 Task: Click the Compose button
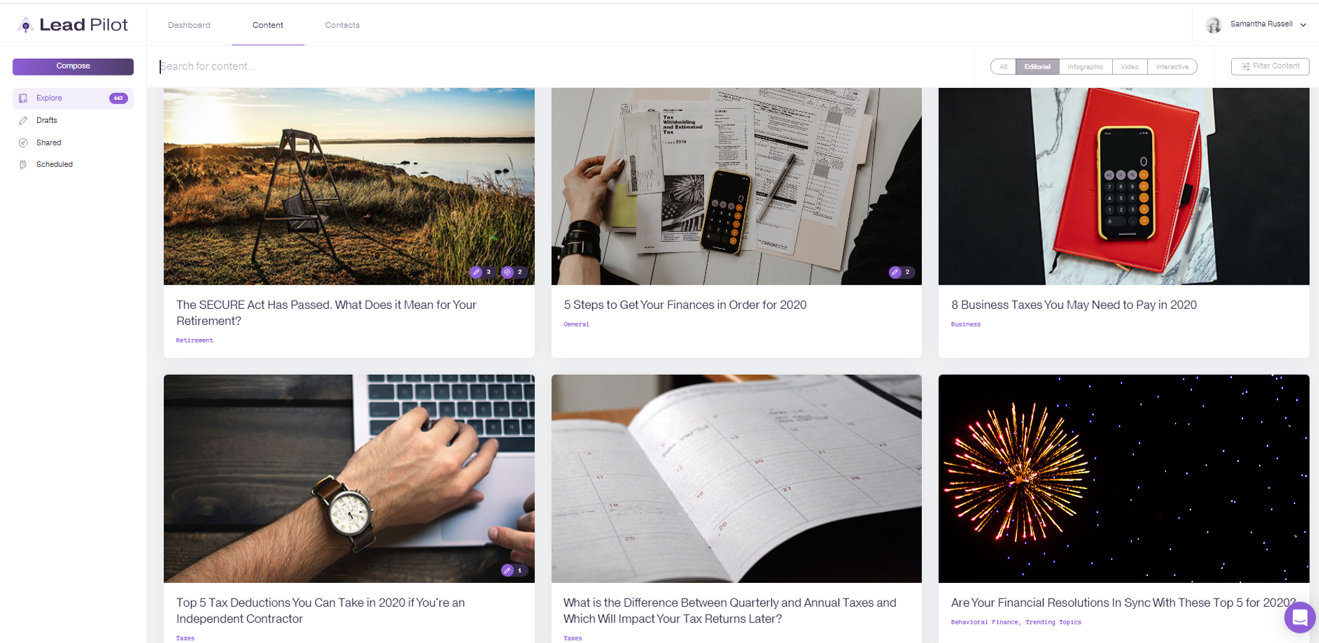(x=73, y=66)
